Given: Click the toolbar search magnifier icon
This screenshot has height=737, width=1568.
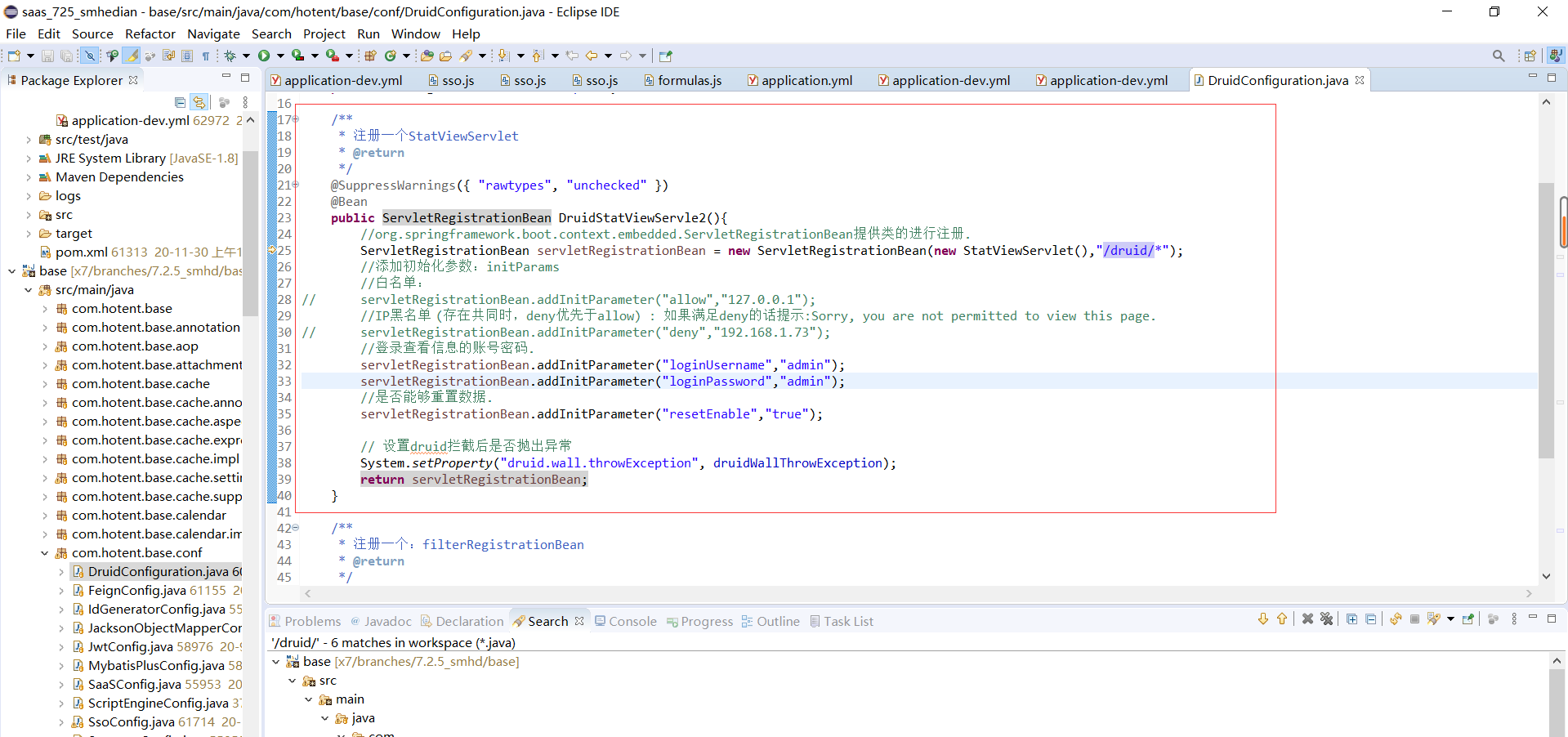Looking at the screenshot, I should pos(1498,56).
